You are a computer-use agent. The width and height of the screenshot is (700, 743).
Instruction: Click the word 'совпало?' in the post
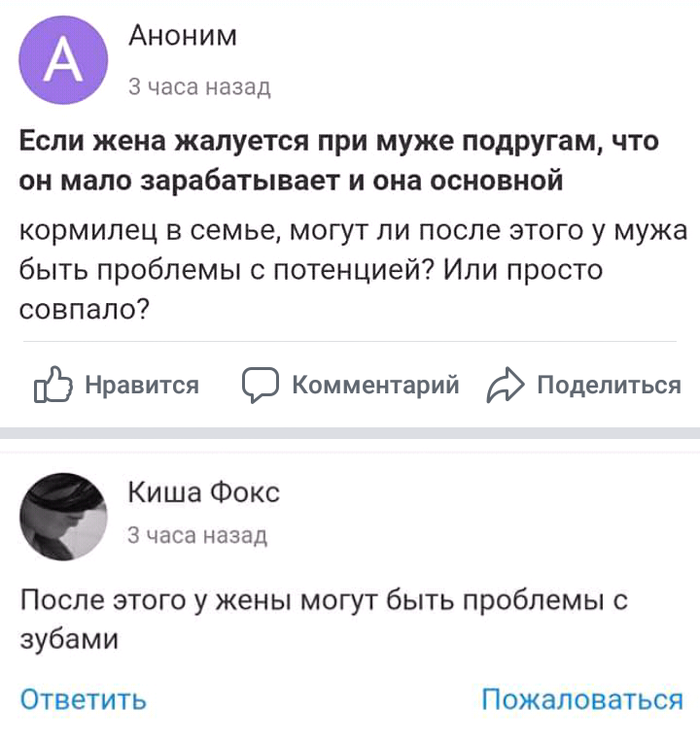(85, 310)
